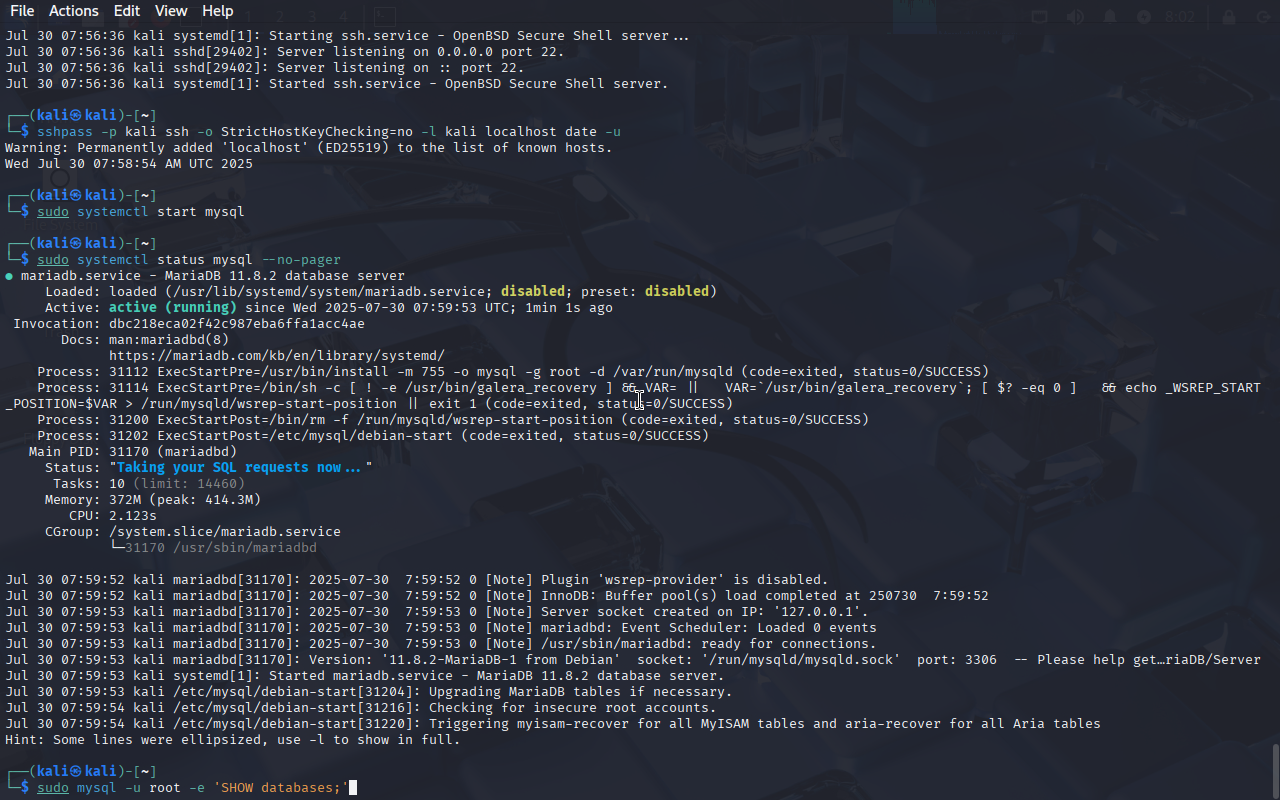Click '/system.slice/mariadb.service' CGroup path
1280x800 pixels.
225,532
